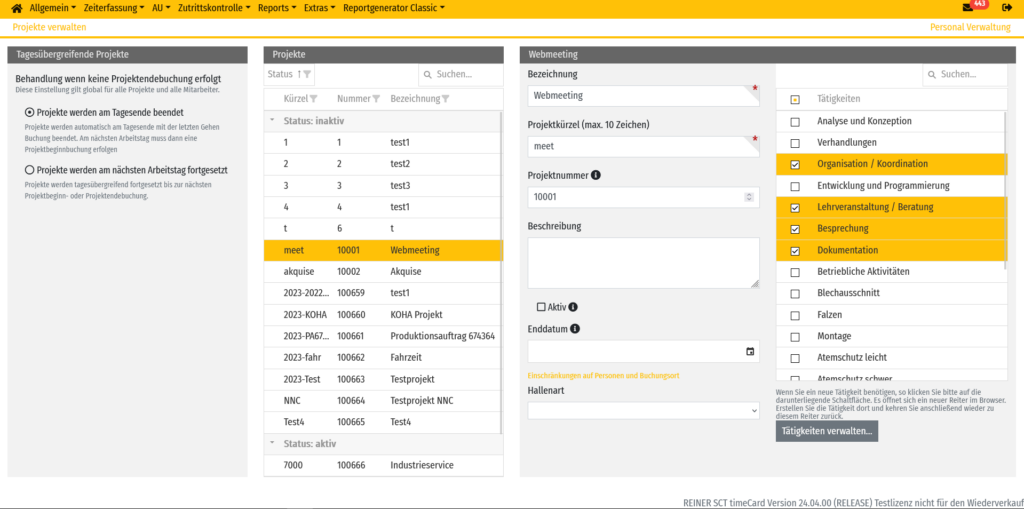1024x509 pixels.
Task: Open the Allgemein menu
Action: pyautogui.click(x=53, y=8)
